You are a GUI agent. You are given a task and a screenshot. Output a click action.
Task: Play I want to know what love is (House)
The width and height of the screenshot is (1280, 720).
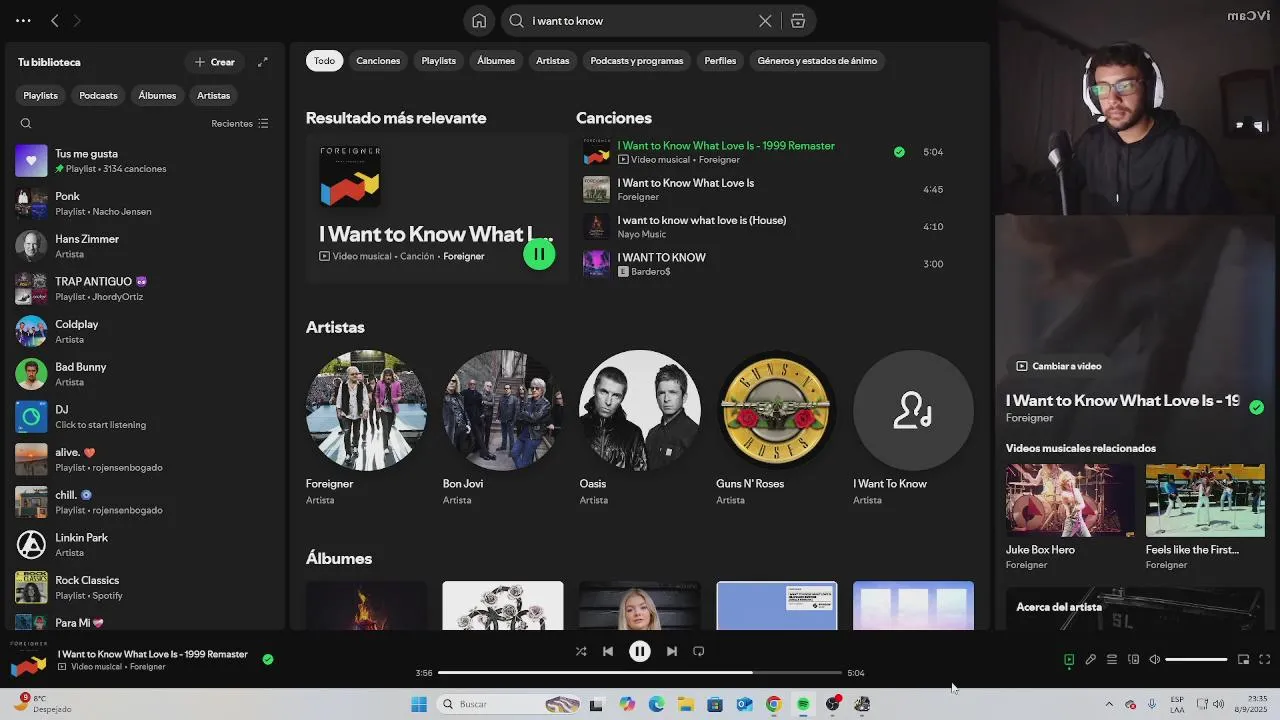(763, 227)
